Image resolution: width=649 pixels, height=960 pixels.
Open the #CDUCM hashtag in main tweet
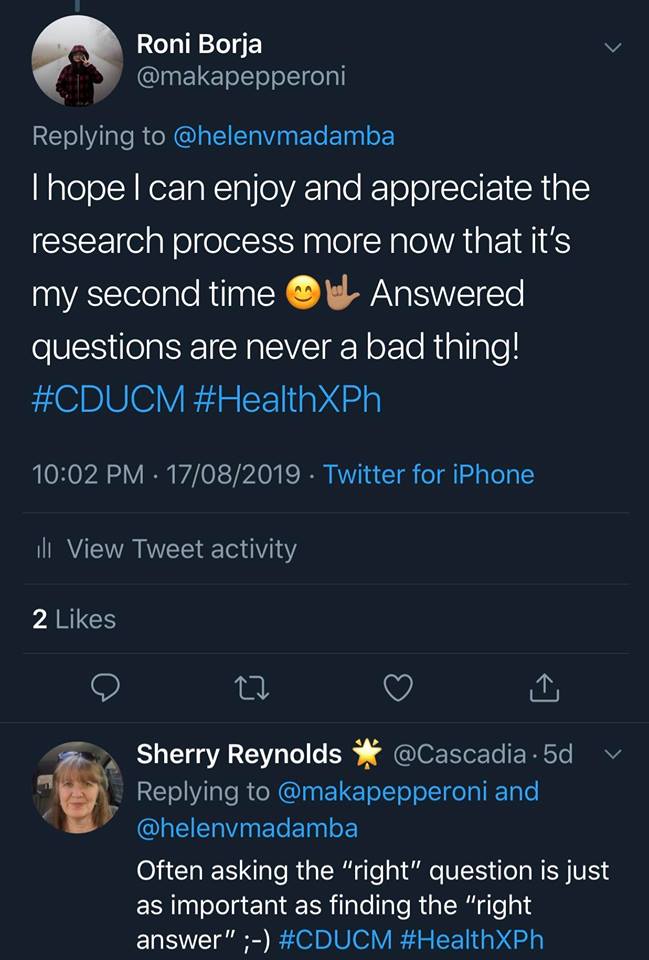(109, 400)
